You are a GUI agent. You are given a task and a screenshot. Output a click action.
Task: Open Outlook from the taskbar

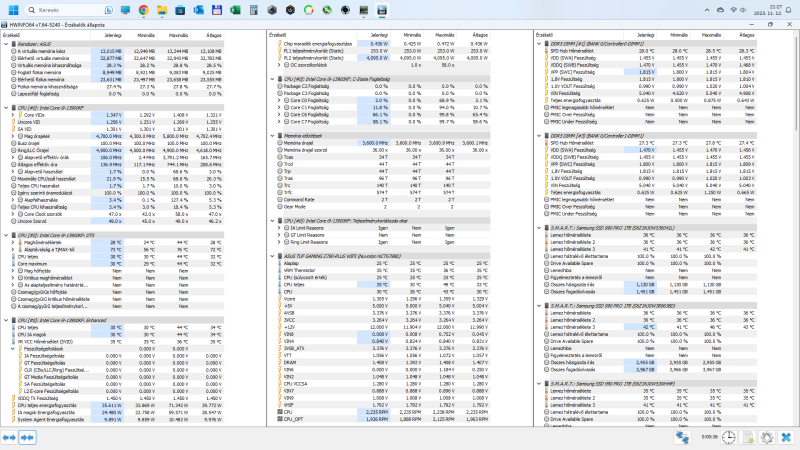coord(198,10)
